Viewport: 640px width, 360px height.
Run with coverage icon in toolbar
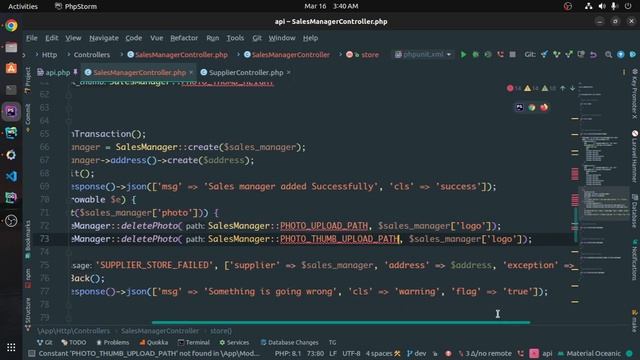488,54
